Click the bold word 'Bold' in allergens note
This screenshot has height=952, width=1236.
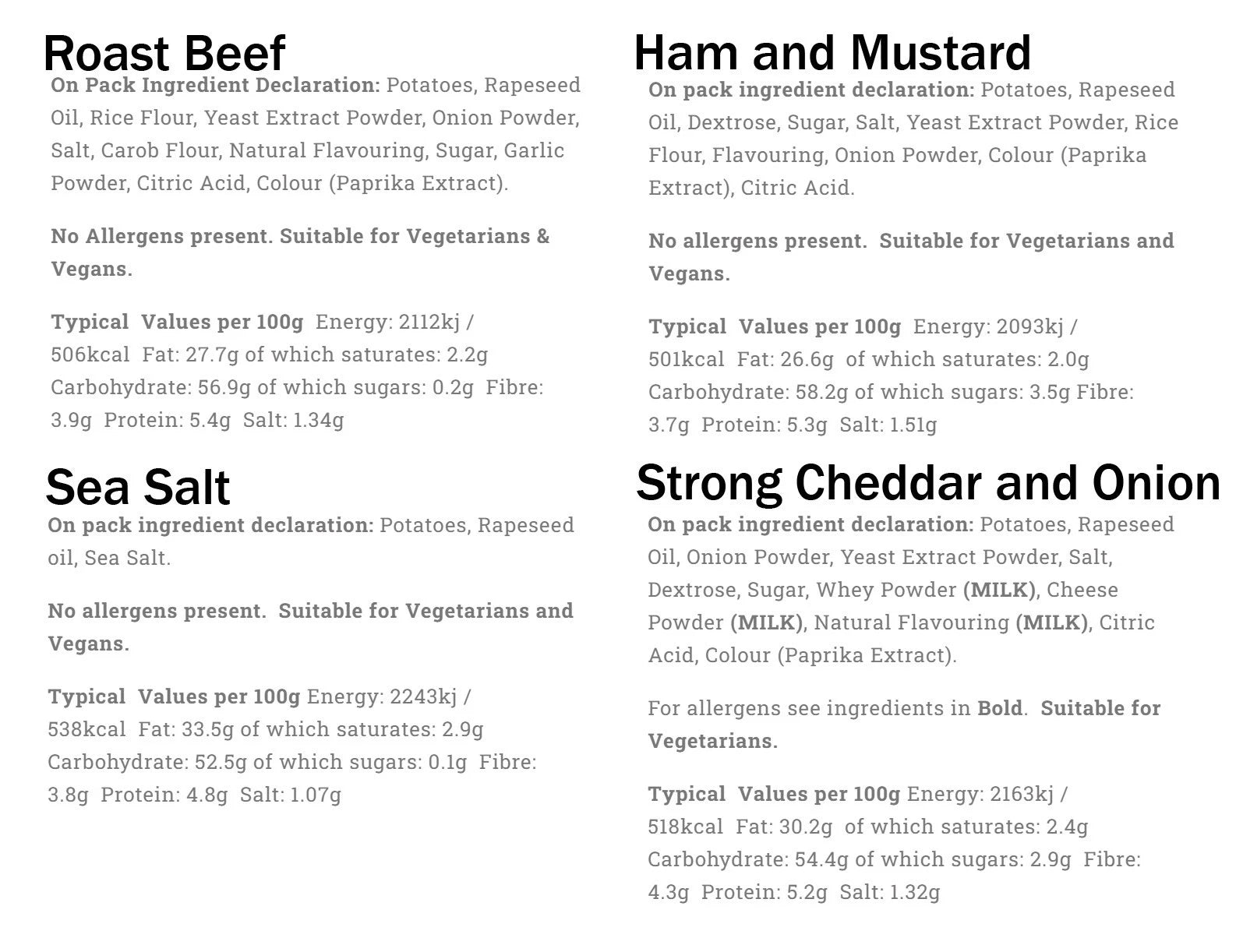tap(1000, 708)
